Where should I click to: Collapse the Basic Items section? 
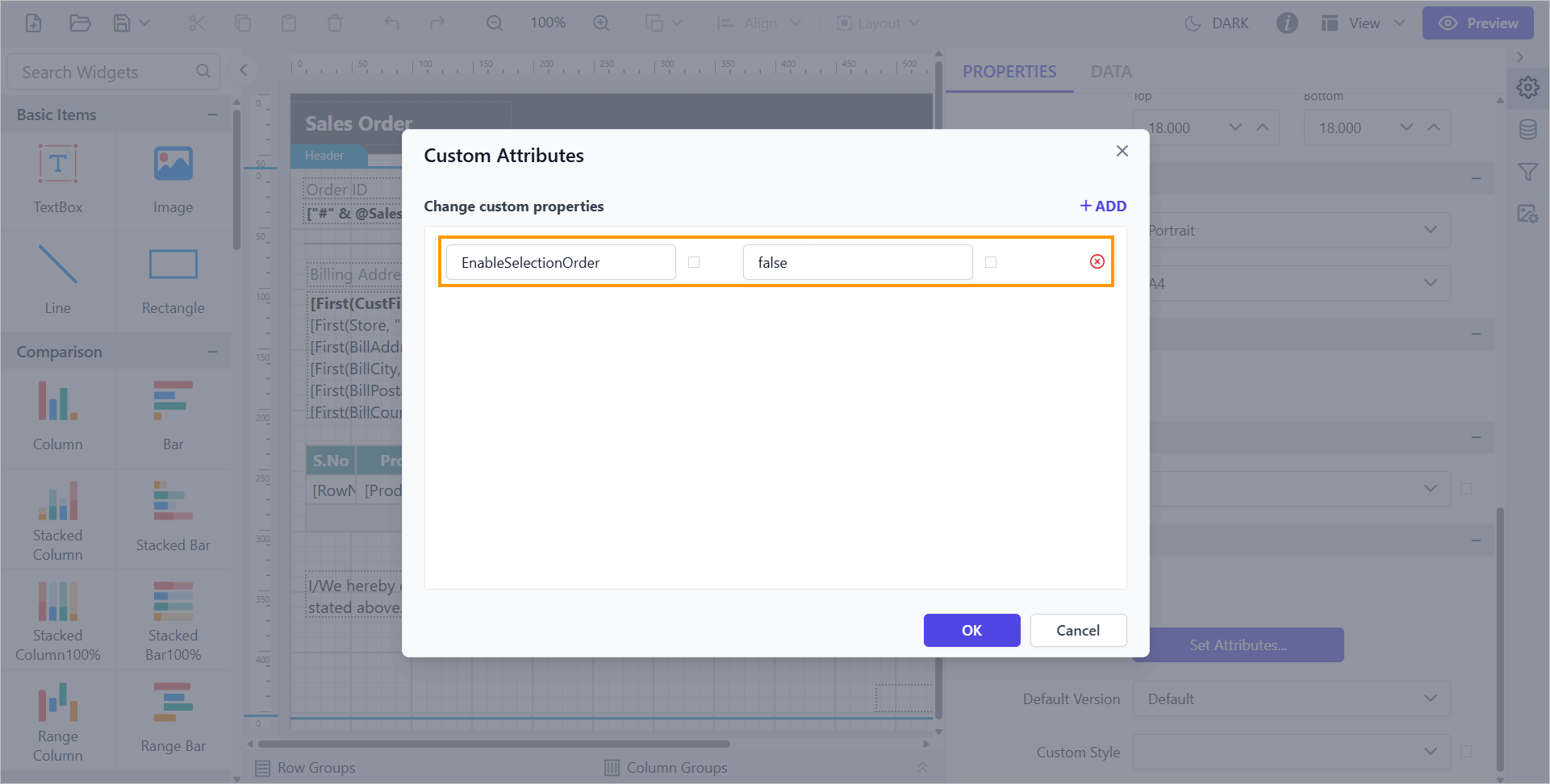pos(212,115)
